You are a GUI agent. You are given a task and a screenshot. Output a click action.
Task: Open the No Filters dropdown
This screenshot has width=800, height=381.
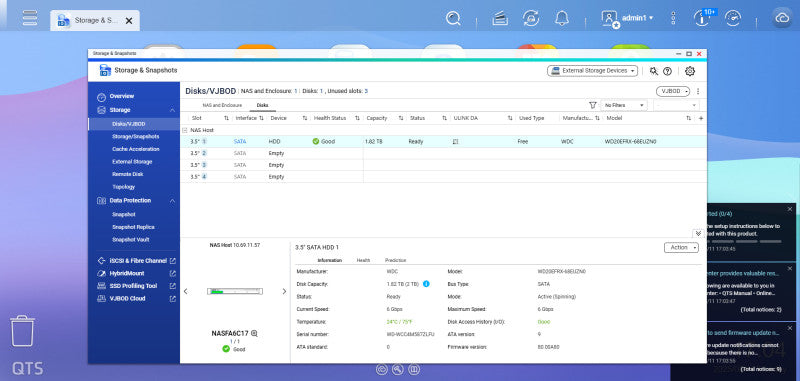point(624,105)
